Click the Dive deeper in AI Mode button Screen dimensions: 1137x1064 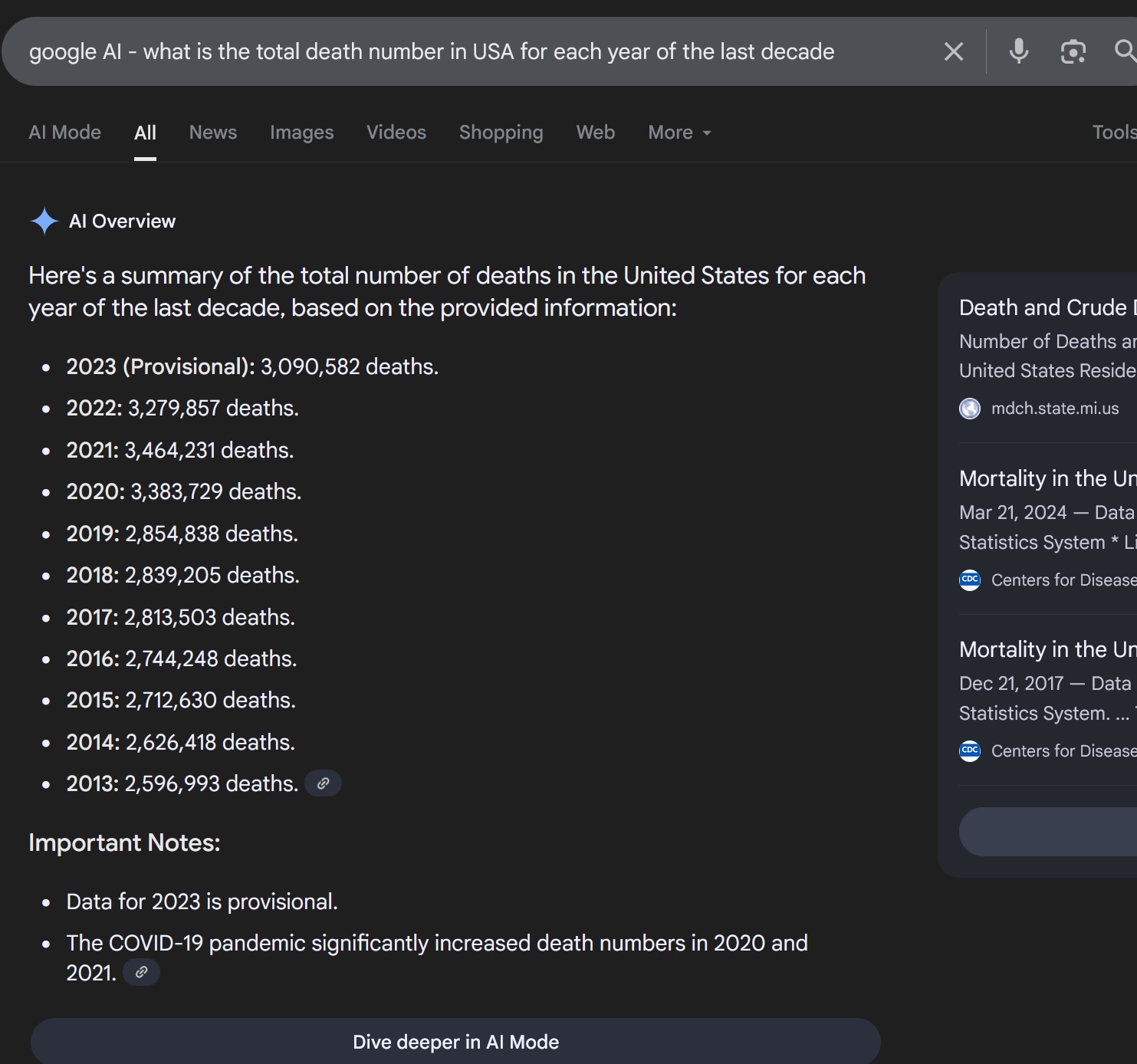click(455, 1041)
